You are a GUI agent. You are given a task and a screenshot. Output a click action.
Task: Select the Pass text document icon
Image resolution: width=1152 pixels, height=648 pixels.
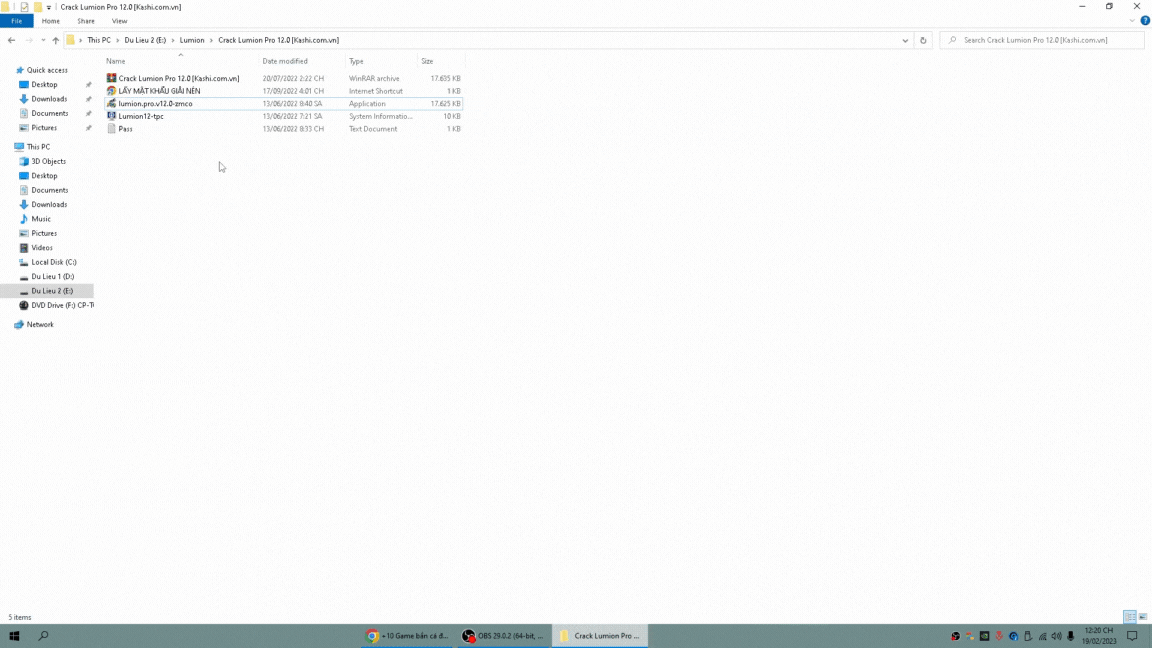point(111,129)
